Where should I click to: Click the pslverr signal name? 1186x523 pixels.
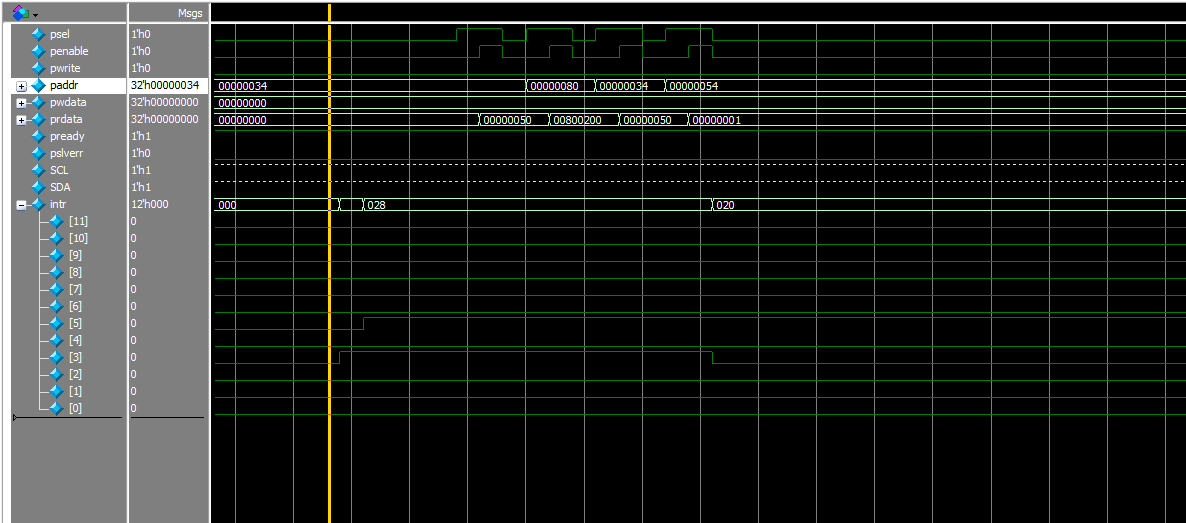point(66,153)
